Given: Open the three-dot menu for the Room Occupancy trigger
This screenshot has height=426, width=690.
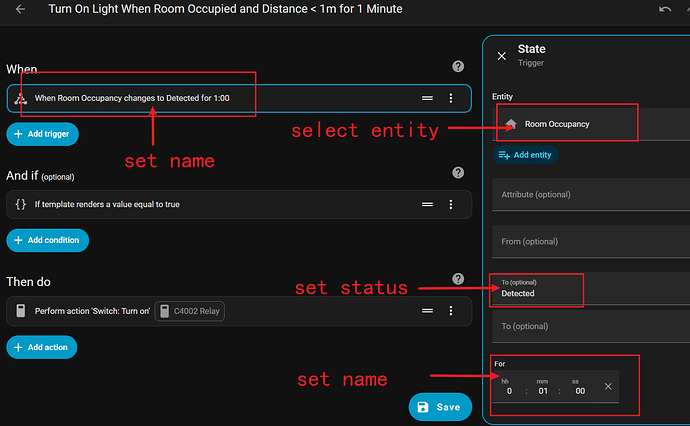Looking at the screenshot, I should (x=451, y=98).
